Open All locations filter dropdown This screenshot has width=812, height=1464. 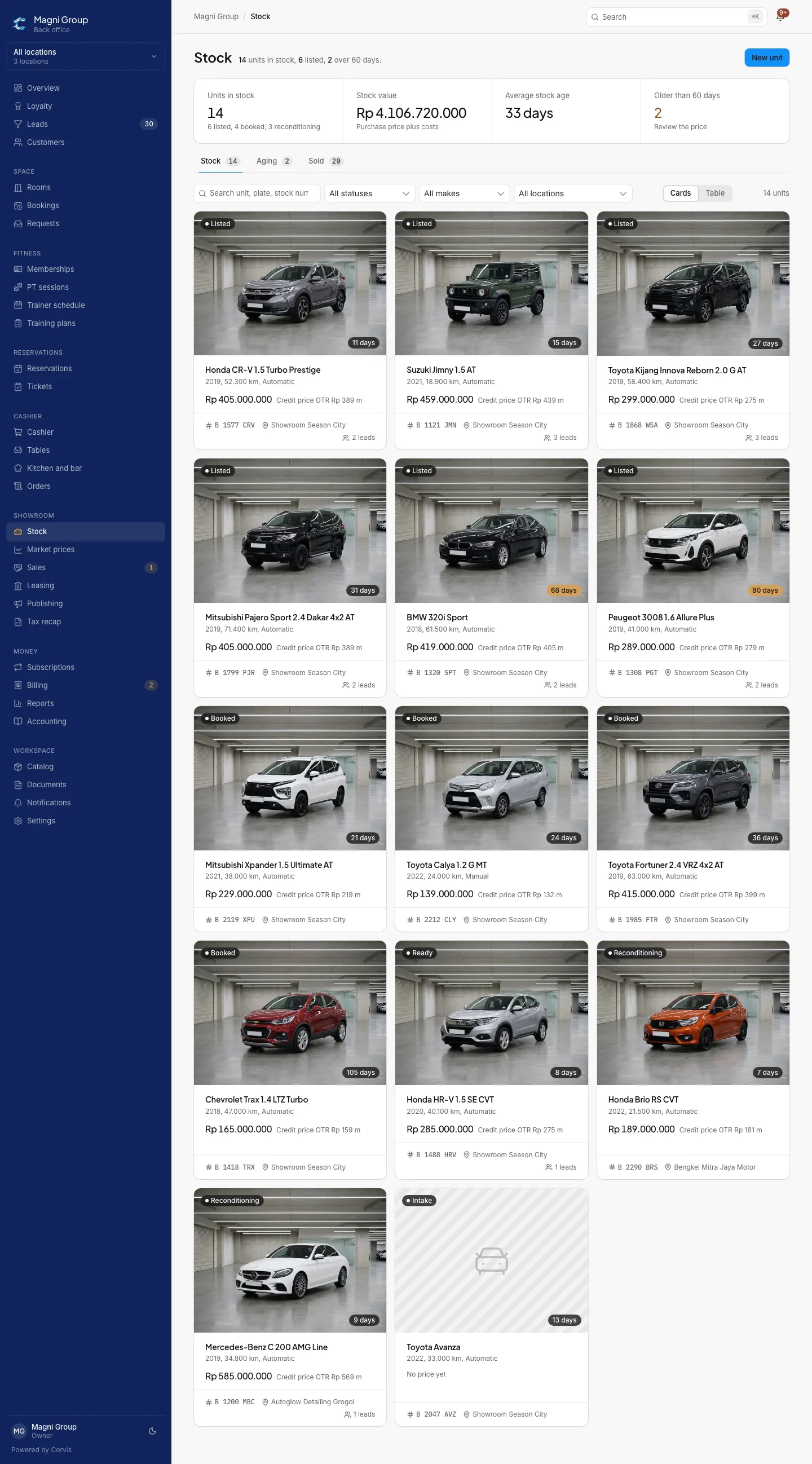pyautogui.click(x=573, y=193)
